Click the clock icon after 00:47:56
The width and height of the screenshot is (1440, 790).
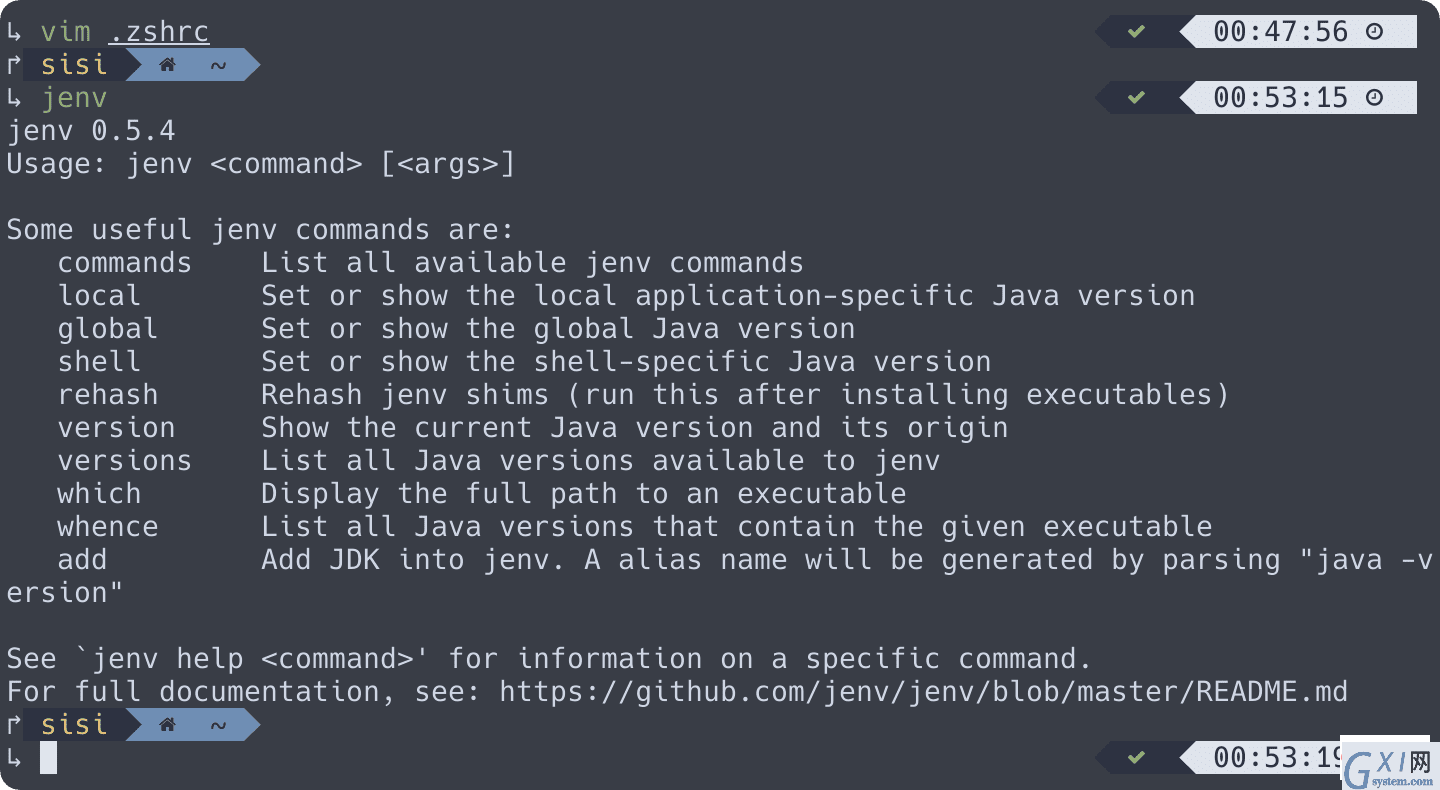(x=1374, y=32)
